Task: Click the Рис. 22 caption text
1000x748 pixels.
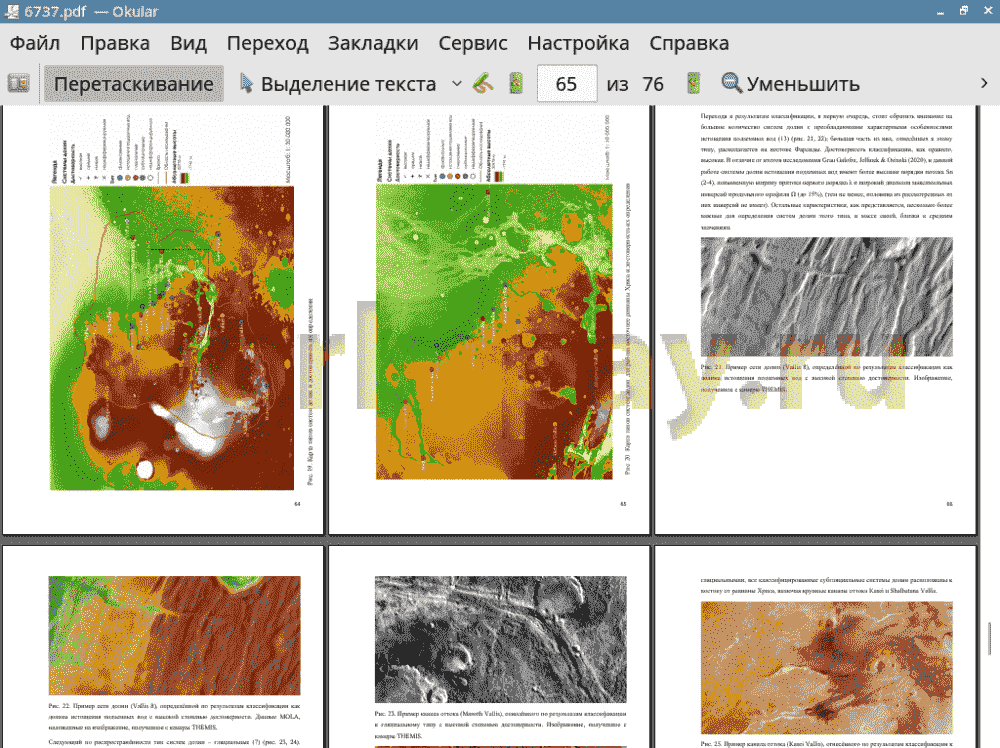Action: click(175, 716)
